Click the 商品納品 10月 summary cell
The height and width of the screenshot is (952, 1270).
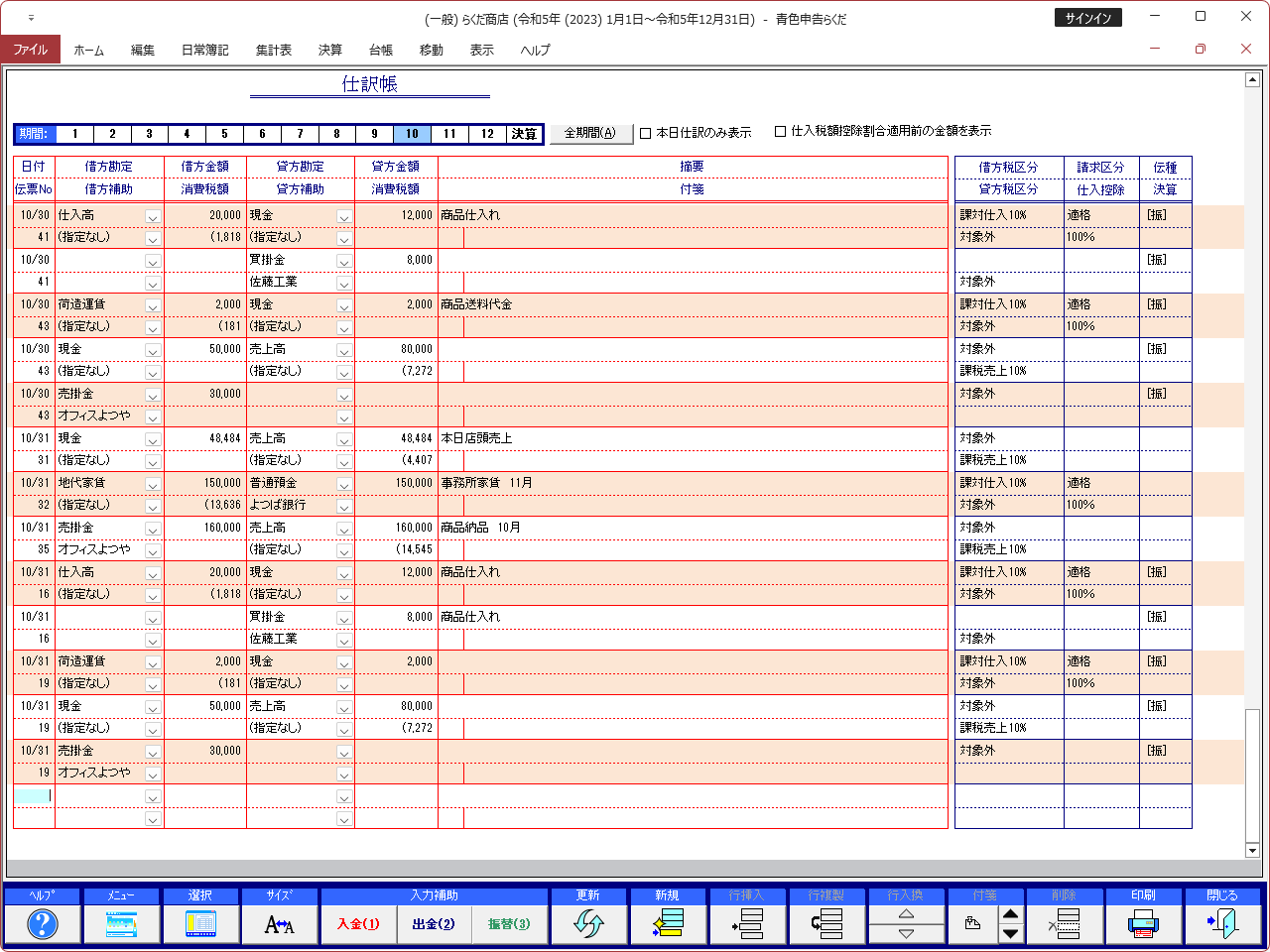[x=693, y=528]
